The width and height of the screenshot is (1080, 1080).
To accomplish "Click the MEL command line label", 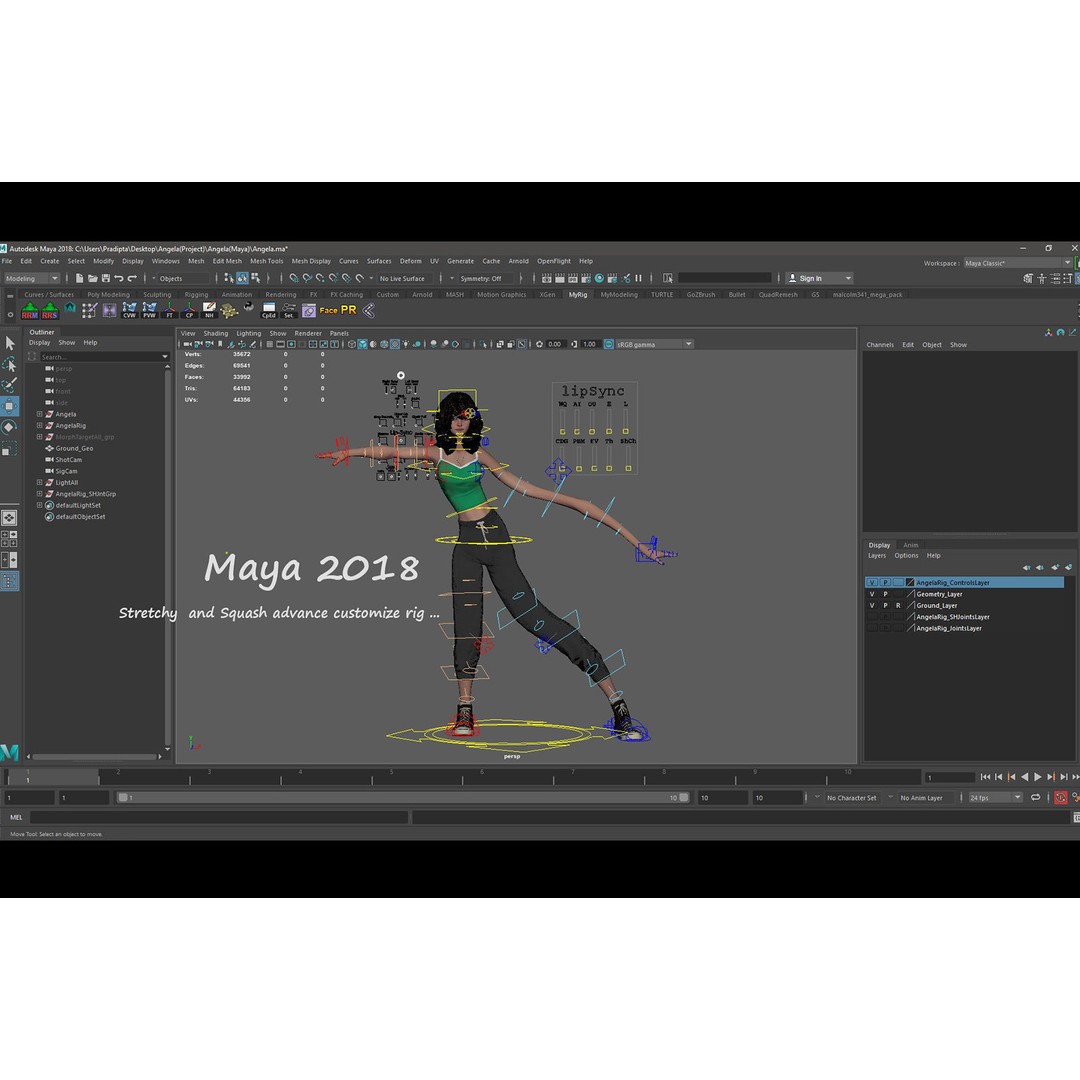I will click(16, 818).
